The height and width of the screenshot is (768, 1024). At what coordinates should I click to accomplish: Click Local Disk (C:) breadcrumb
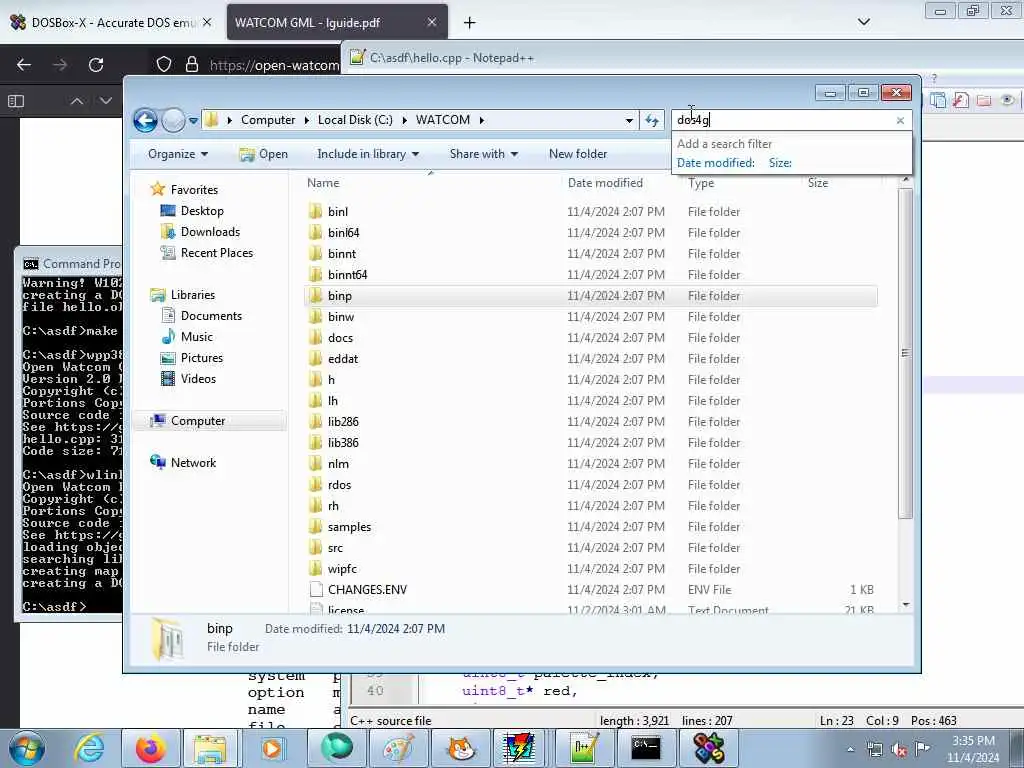coord(355,120)
